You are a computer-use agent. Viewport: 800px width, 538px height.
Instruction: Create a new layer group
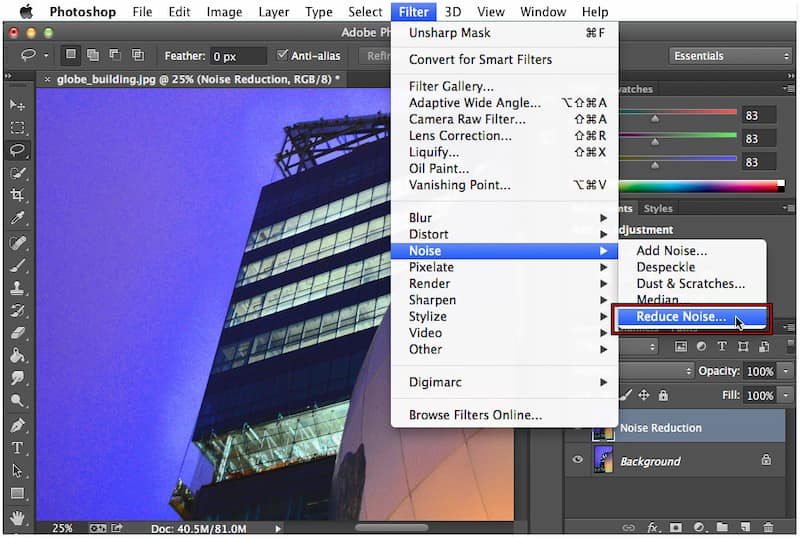coord(722,527)
